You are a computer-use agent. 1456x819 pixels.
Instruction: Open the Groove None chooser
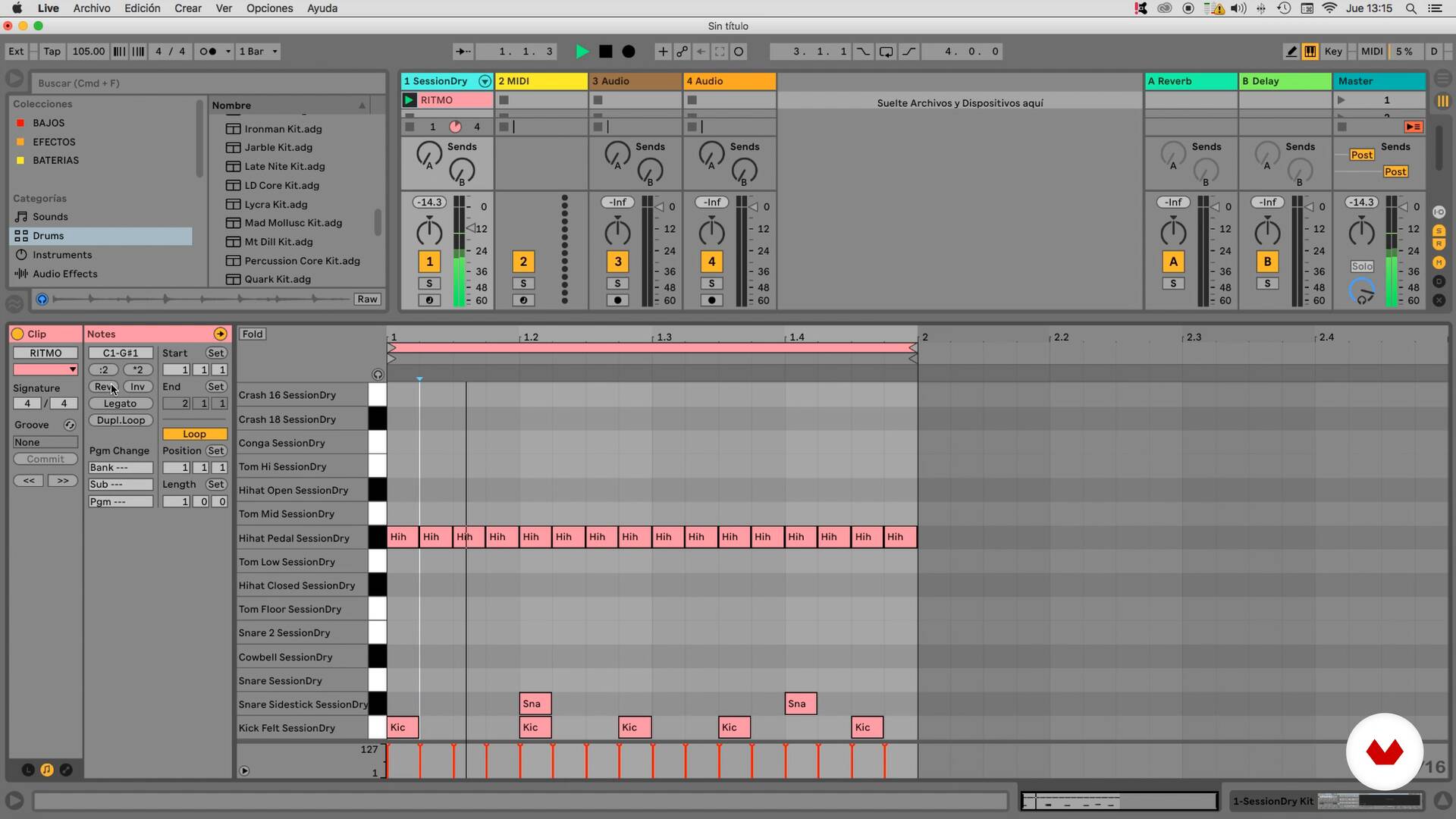(45, 442)
